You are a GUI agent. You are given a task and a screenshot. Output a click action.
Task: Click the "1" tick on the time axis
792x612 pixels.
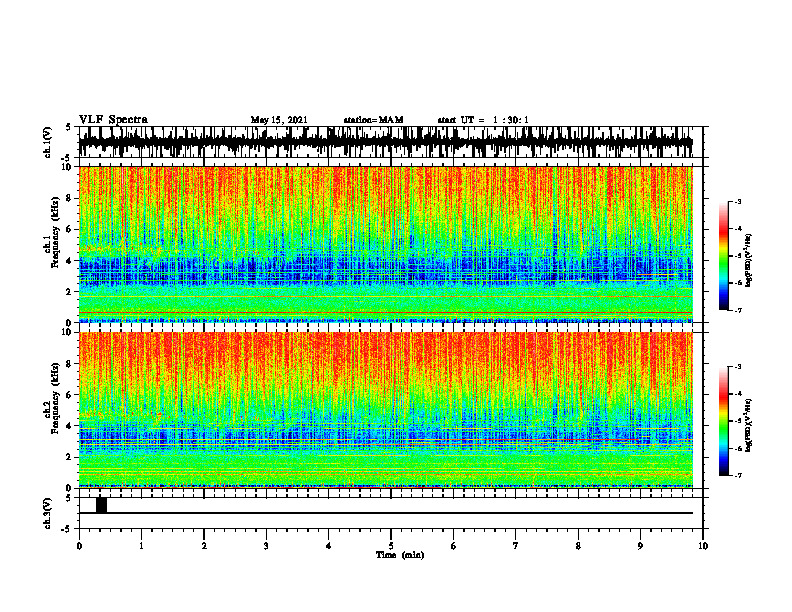pos(141,546)
